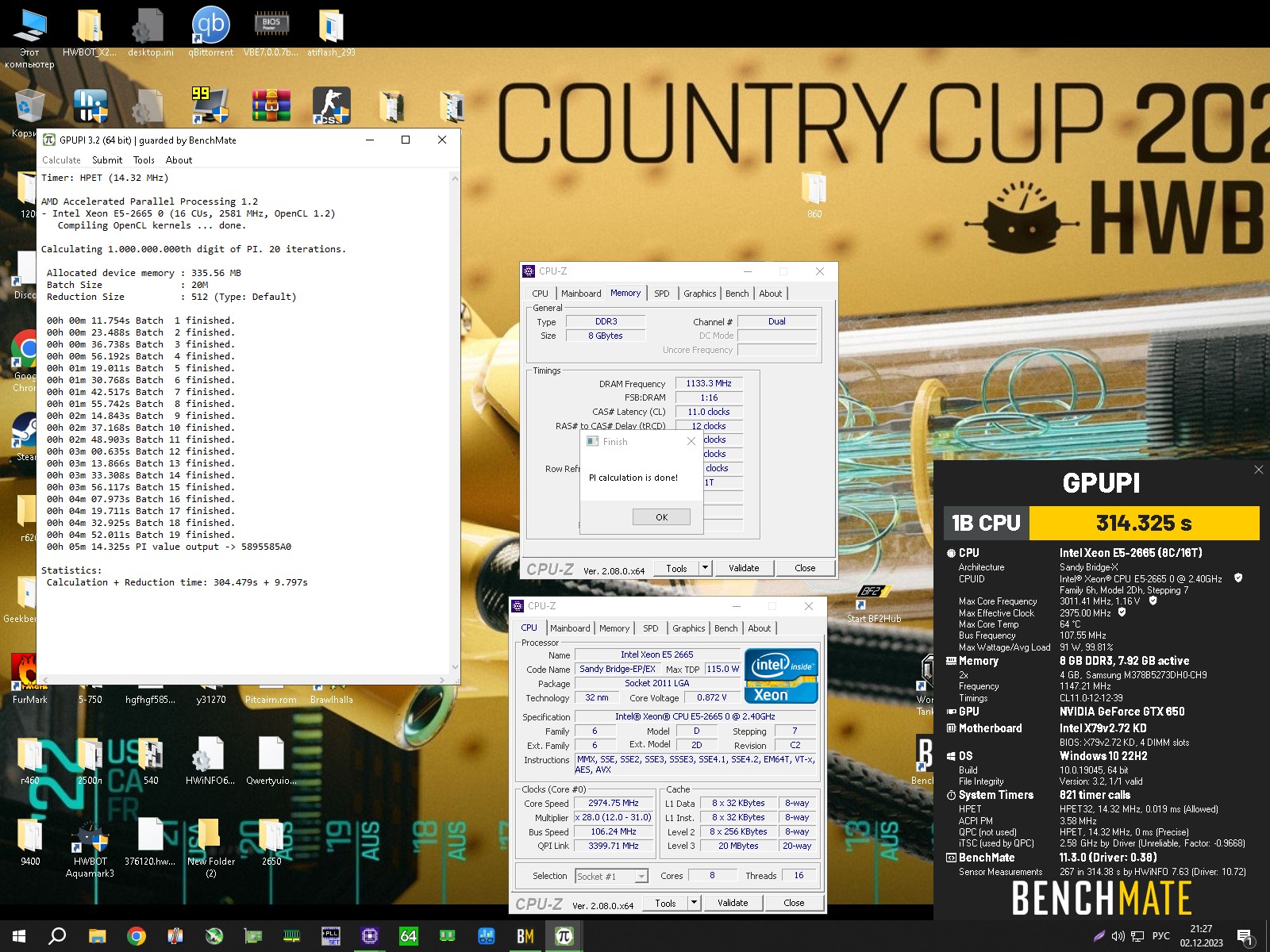This screenshot has width=1270, height=952.
Task: Open folder named 2650
Action: tap(271, 843)
